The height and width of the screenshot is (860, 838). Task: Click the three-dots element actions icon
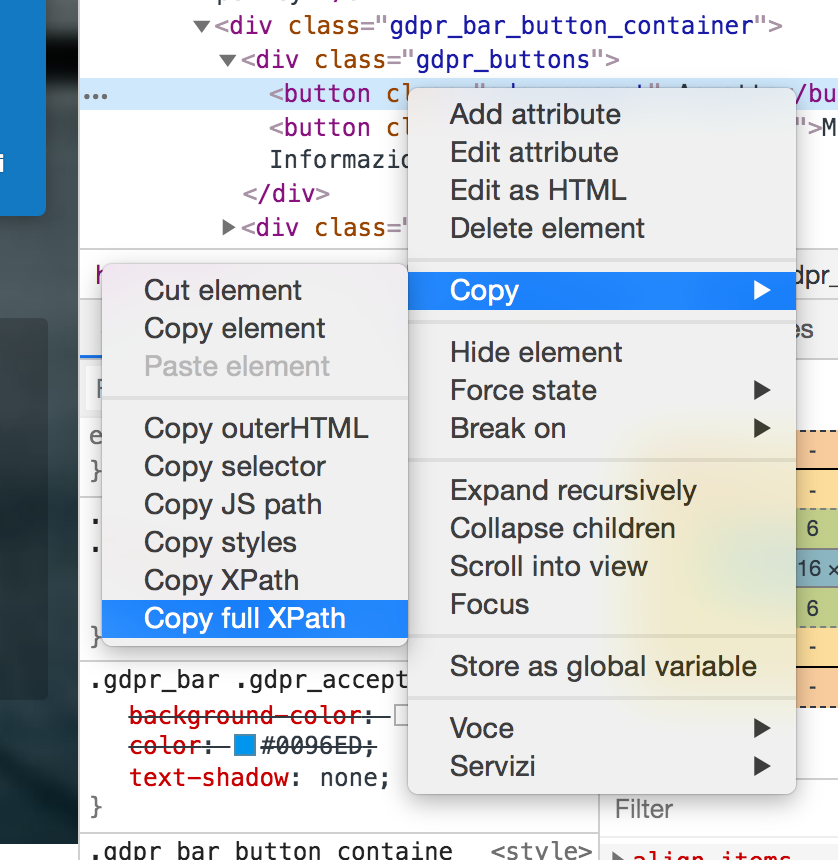point(95,97)
